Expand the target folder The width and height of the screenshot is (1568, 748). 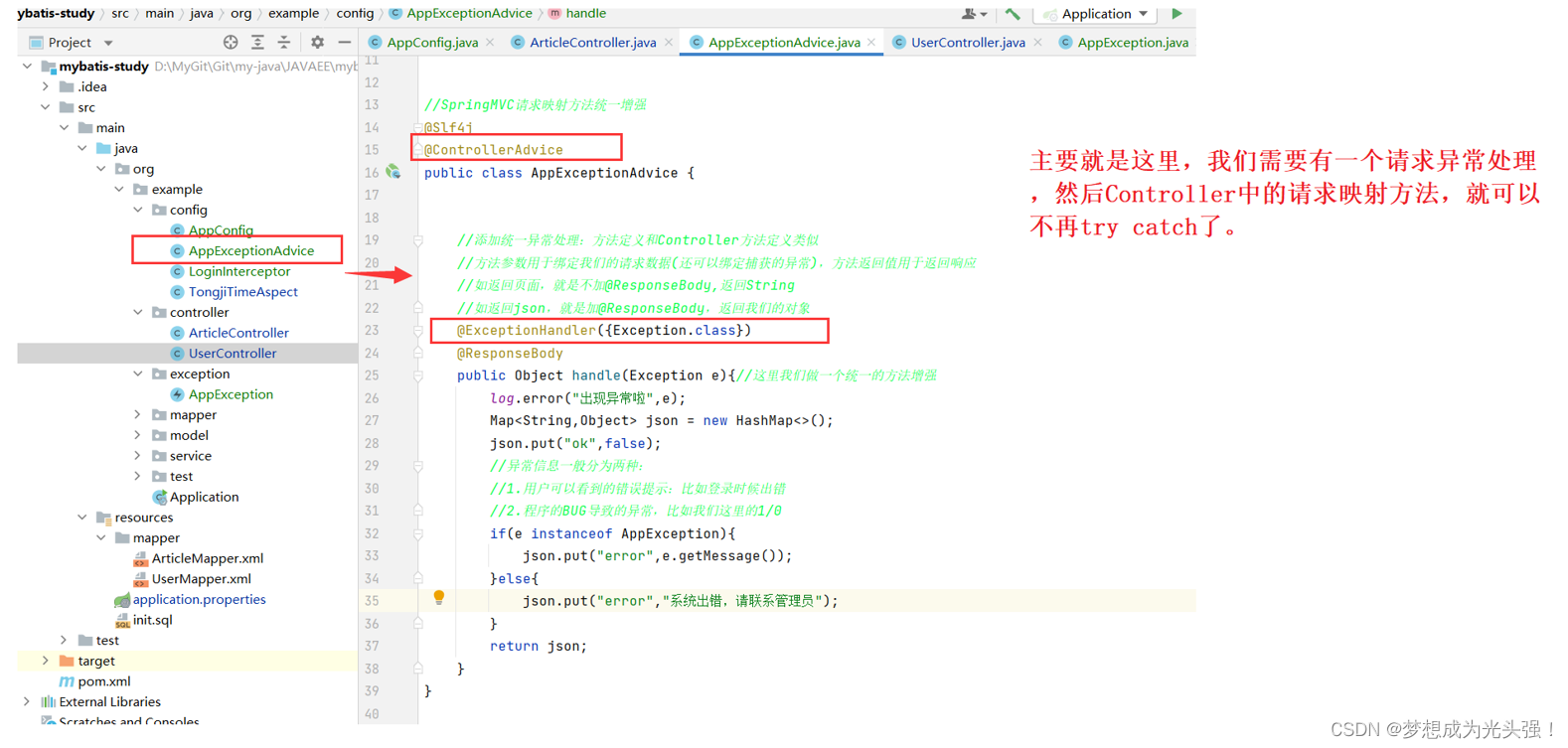click(46, 661)
